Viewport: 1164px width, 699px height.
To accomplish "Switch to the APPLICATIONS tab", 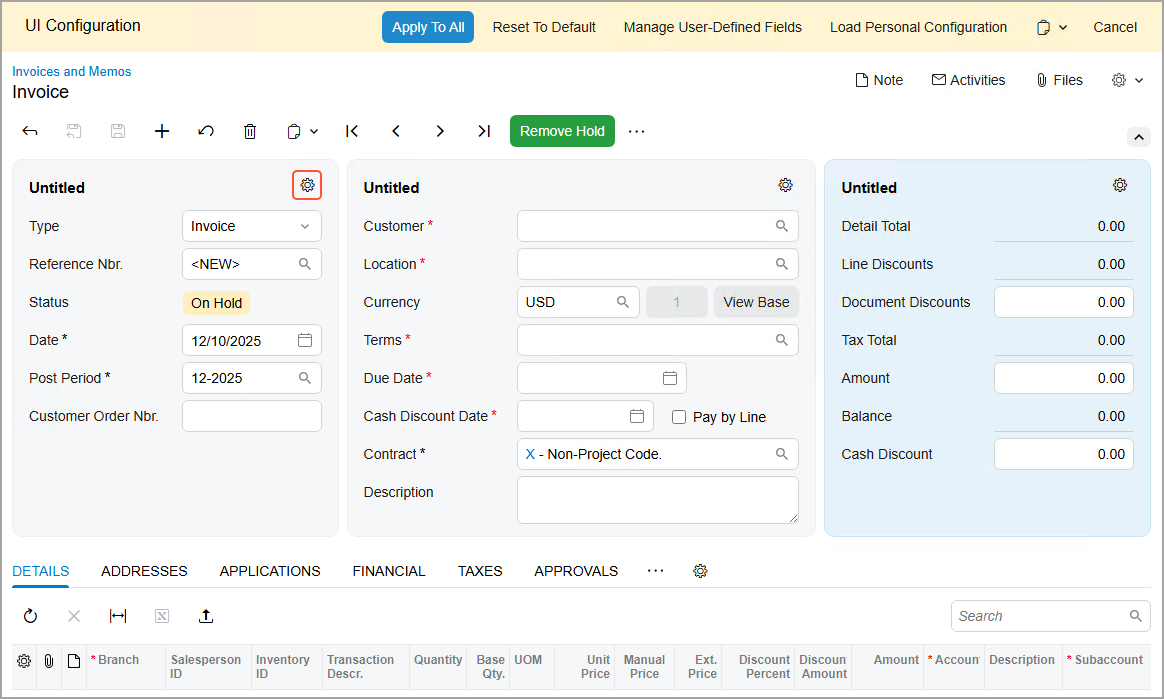I will pos(270,571).
